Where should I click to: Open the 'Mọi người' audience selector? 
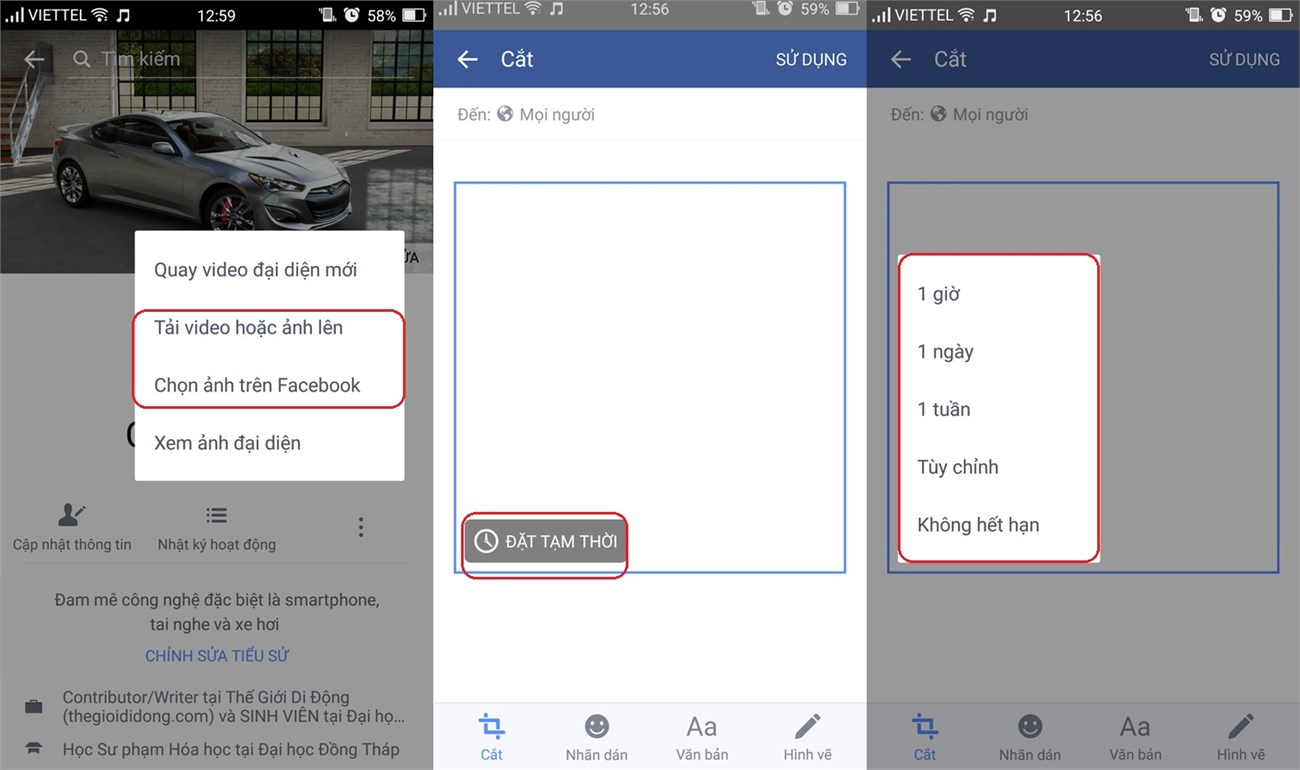coord(556,114)
